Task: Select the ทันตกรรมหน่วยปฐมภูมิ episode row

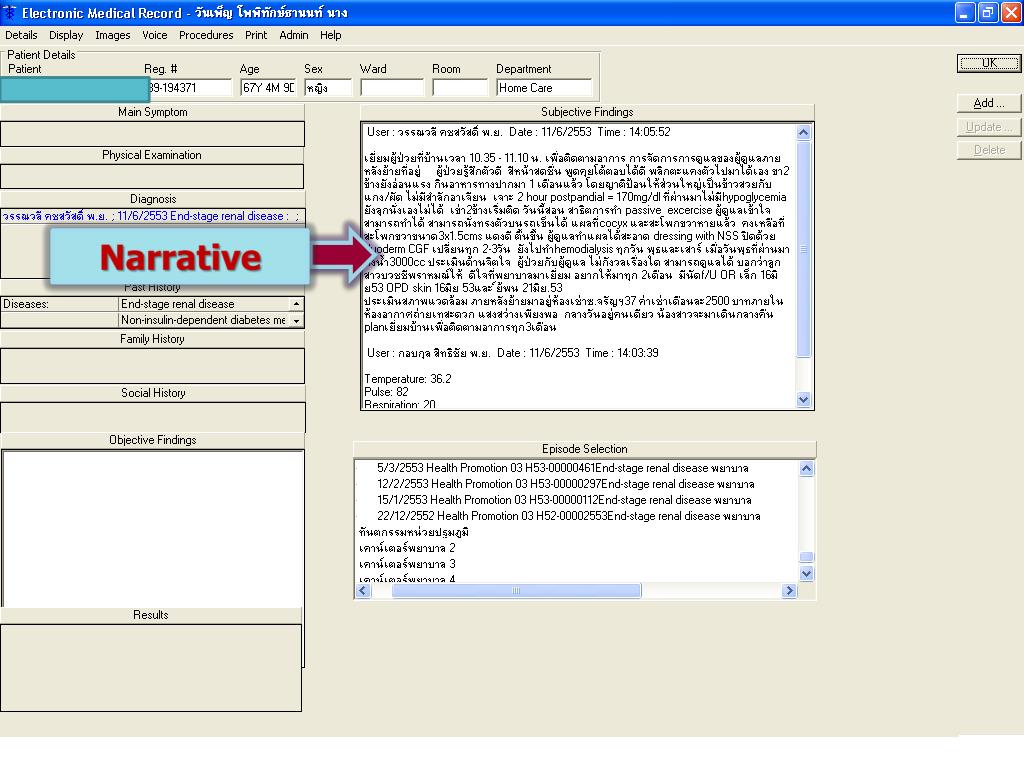Action: pos(414,532)
